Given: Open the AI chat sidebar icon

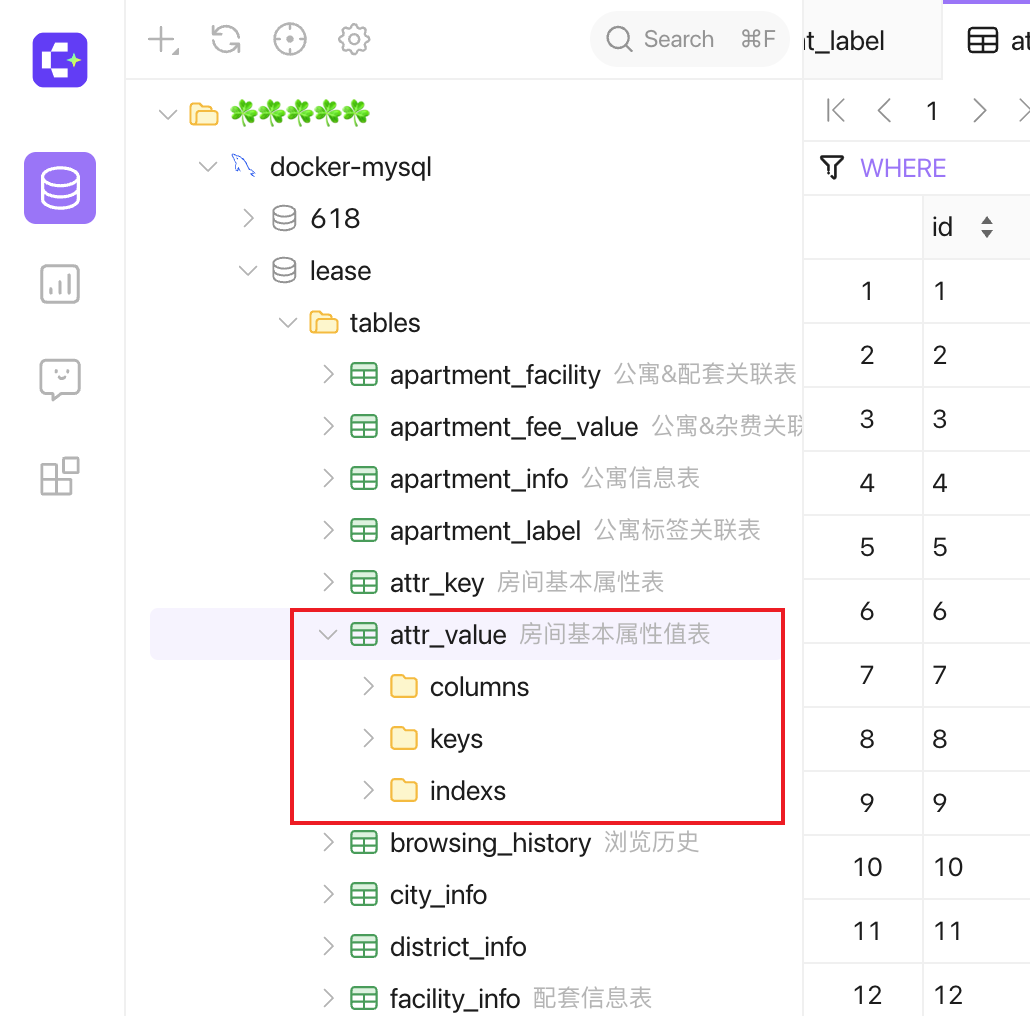Looking at the screenshot, I should 60,380.
